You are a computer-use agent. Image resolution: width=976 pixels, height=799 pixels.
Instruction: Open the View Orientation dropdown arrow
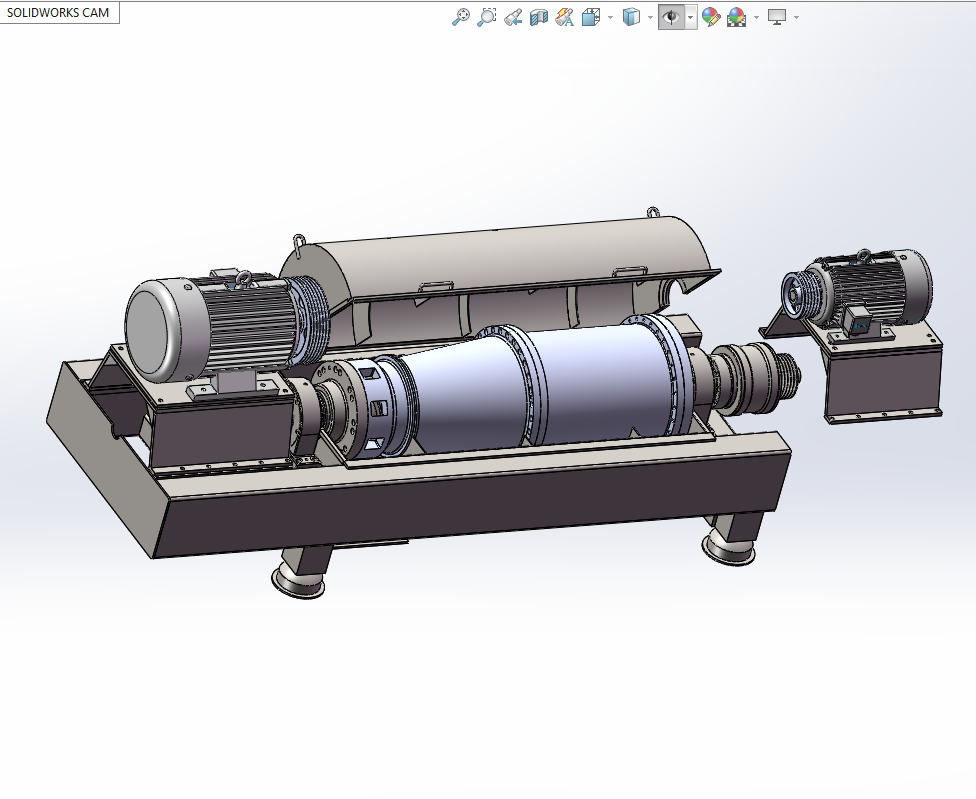coord(609,16)
